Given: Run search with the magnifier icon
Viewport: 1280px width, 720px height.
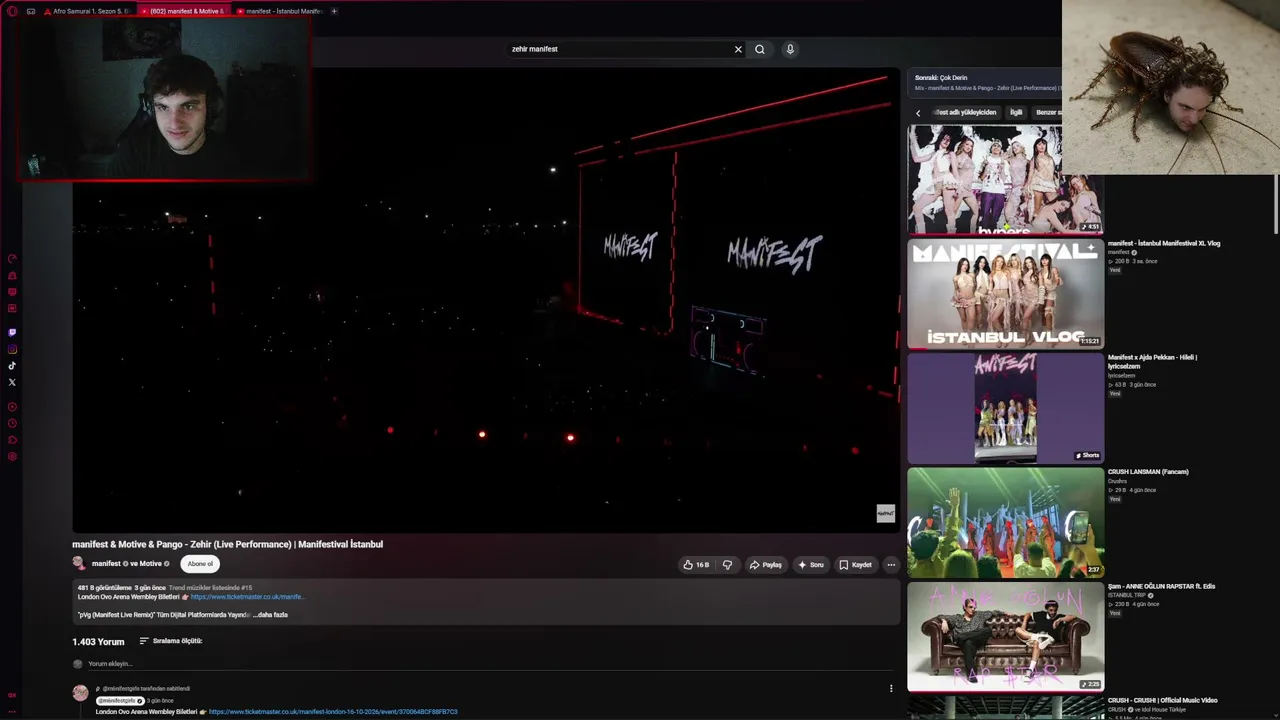Looking at the screenshot, I should [x=760, y=49].
